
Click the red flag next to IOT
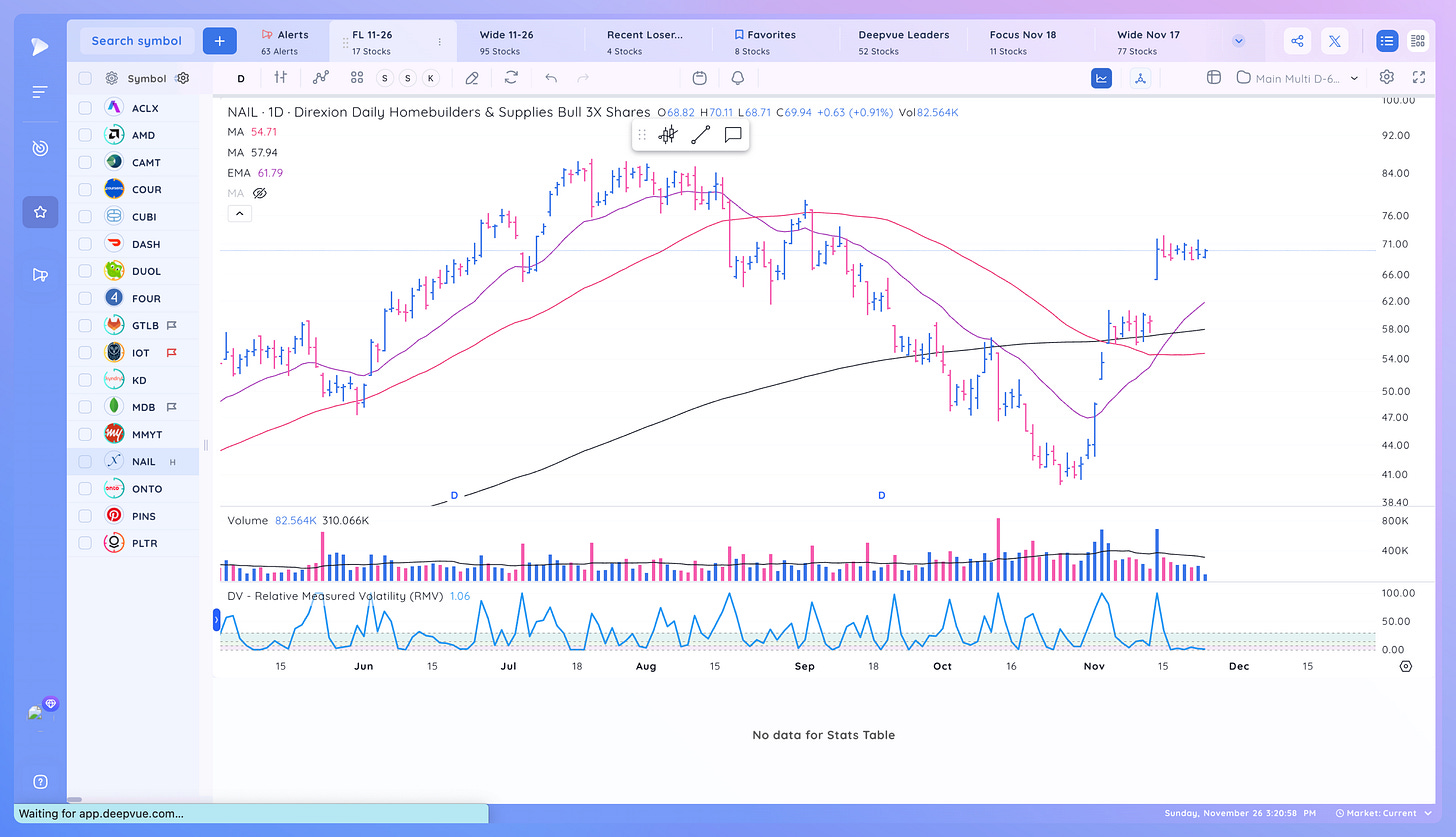tap(171, 352)
